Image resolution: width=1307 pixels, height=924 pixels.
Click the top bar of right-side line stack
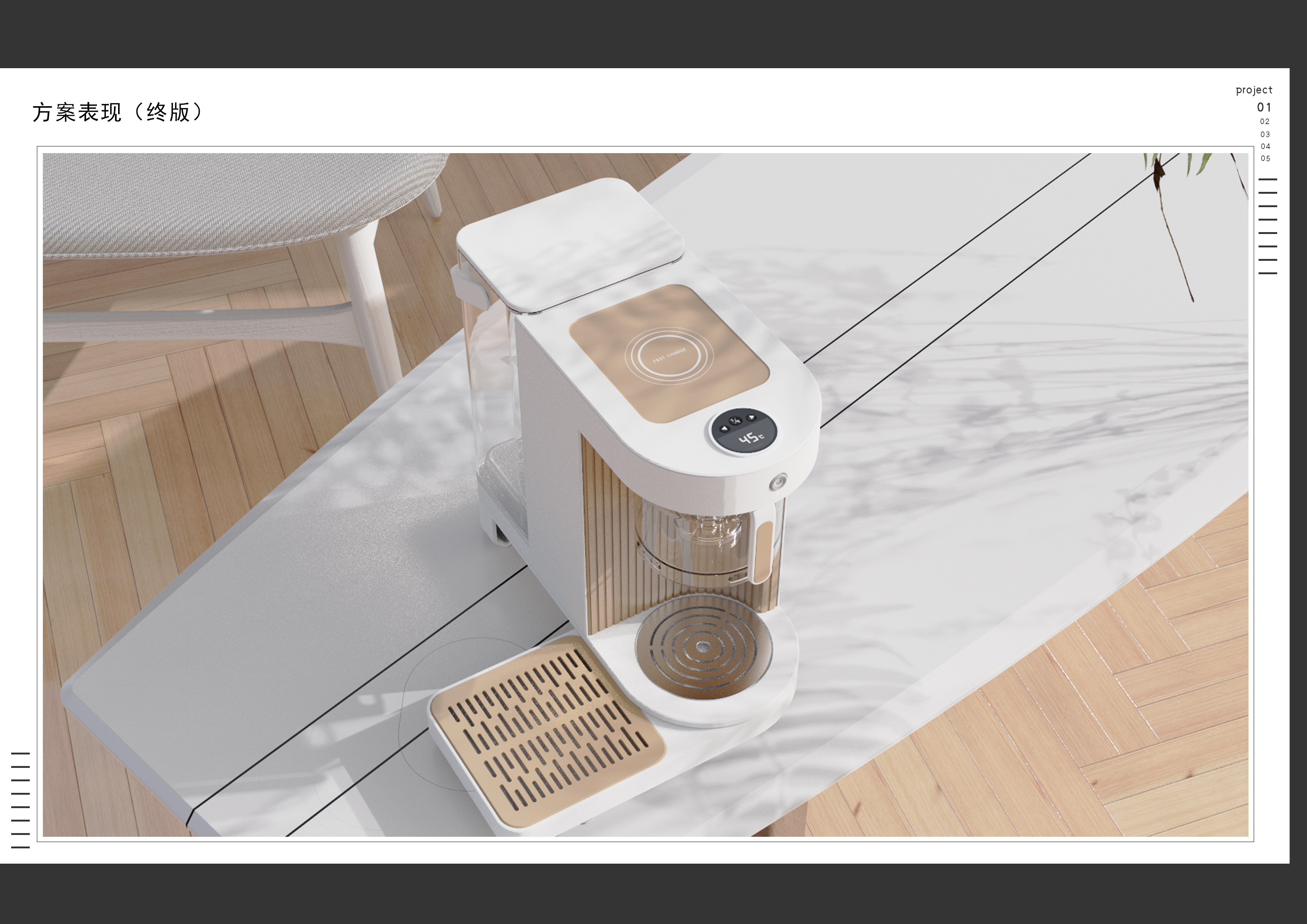tap(1267, 179)
